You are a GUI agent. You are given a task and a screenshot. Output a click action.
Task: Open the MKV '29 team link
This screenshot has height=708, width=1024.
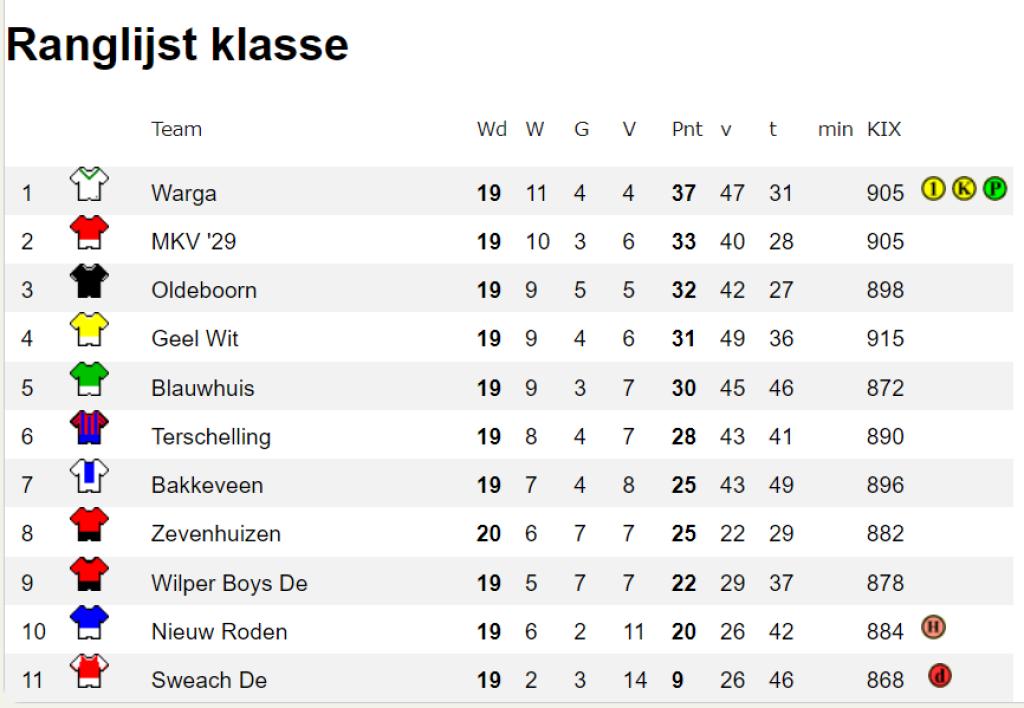[x=193, y=242]
